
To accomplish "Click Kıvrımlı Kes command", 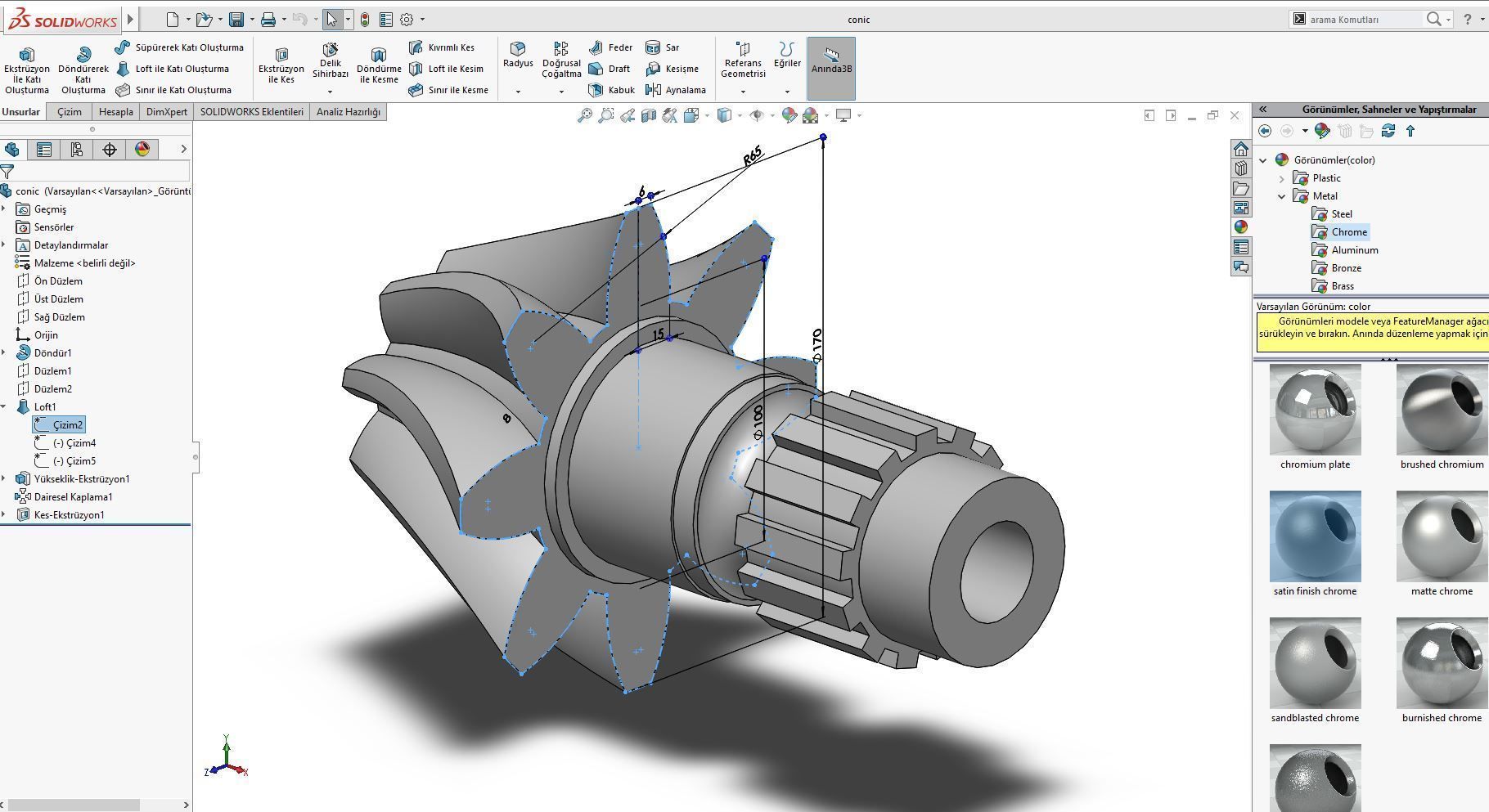I will point(442,47).
